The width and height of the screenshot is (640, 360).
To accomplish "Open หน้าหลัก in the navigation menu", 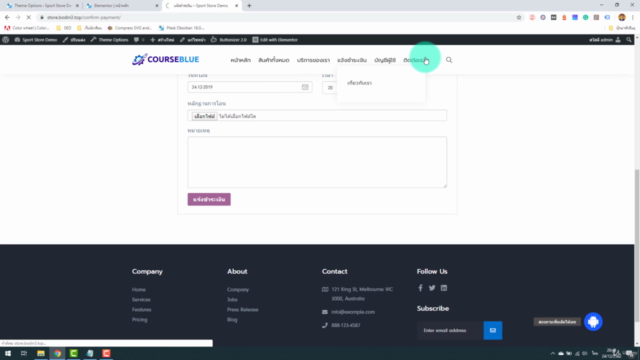I will click(240, 60).
